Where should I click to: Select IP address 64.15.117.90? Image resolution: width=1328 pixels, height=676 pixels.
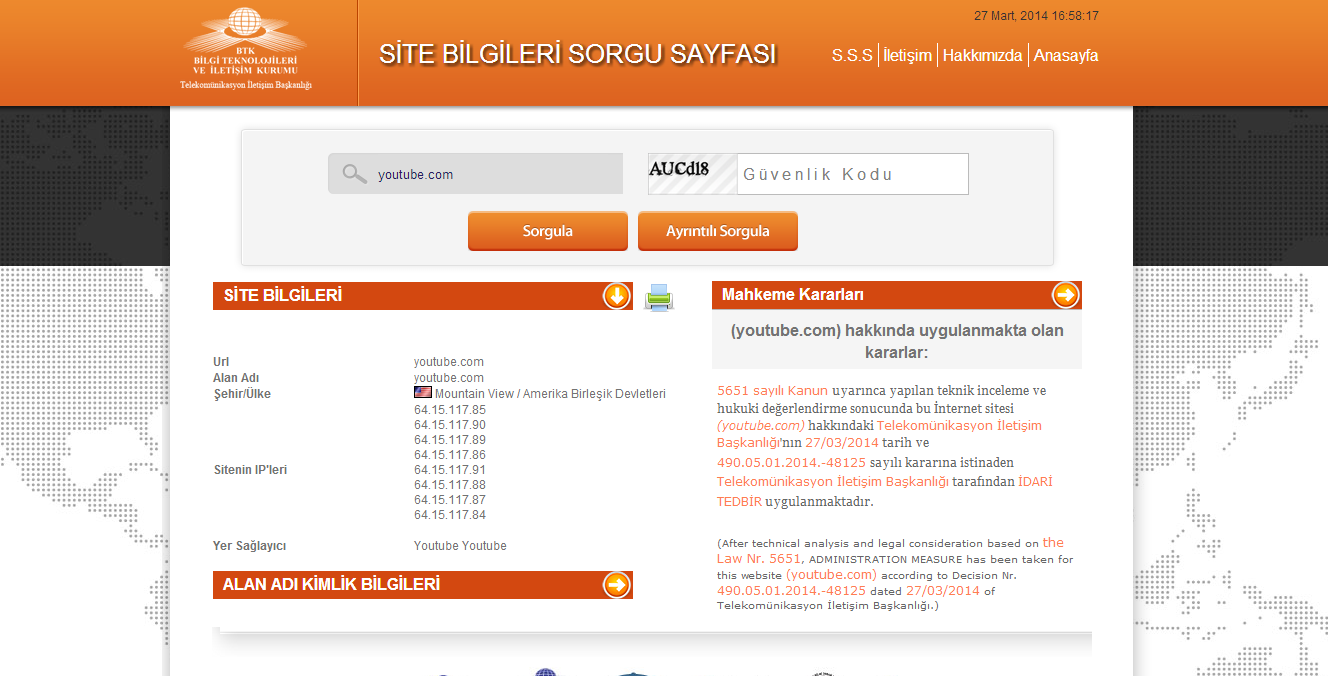[x=450, y=425]
